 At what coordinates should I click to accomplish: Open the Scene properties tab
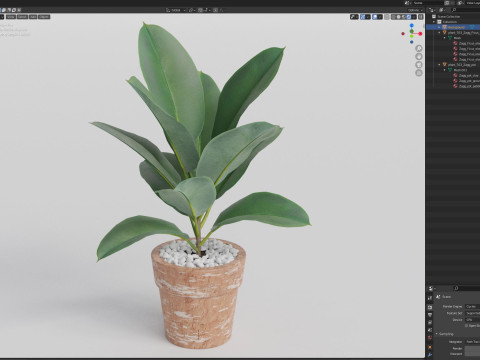[430, 330]
